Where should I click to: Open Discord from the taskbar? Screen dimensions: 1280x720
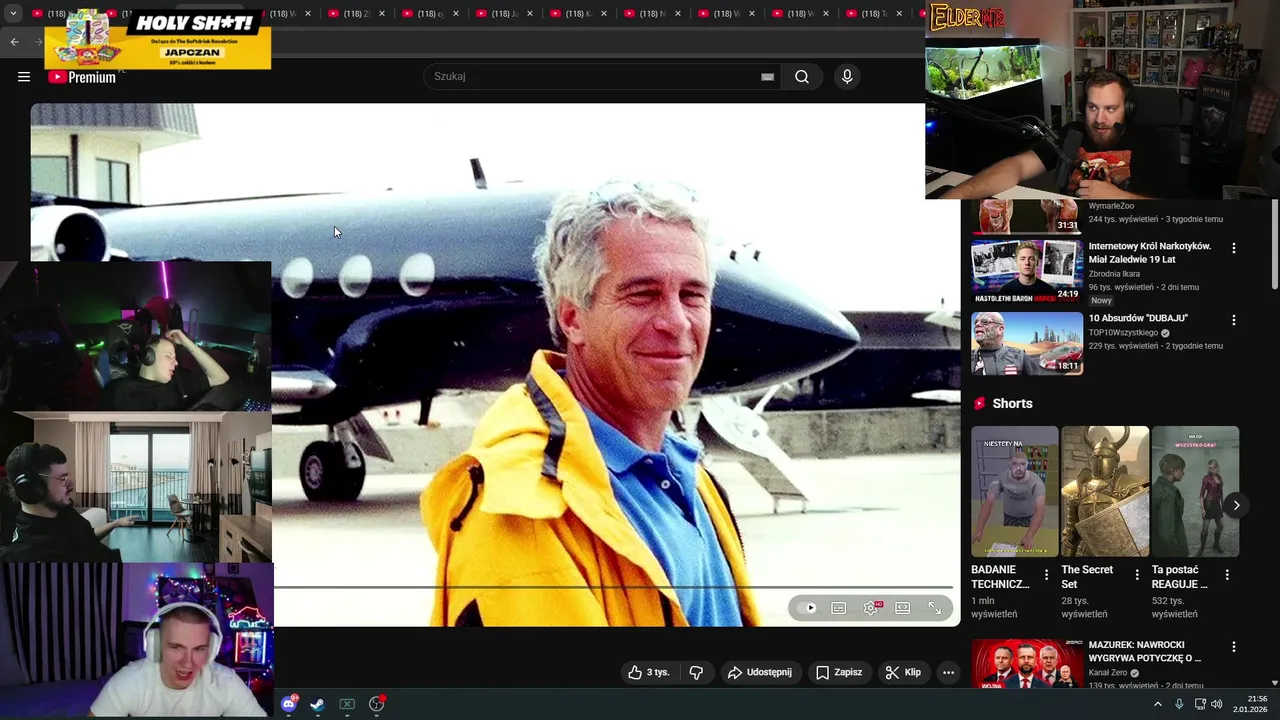pyautogui.click(x=289, y=704)
